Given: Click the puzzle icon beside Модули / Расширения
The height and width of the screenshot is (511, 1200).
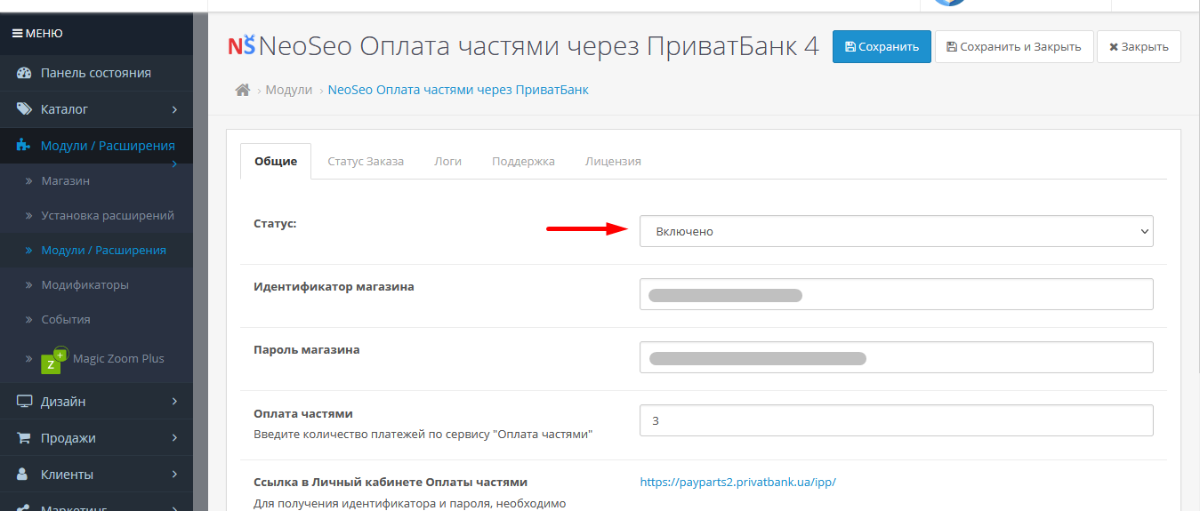Looking at the screenshot, I should (x=24, y=145).
